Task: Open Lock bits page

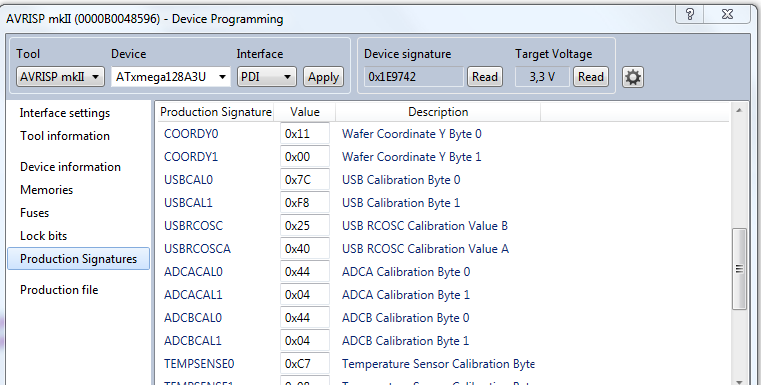Action: pyautogui.click(x=44, y=236)
